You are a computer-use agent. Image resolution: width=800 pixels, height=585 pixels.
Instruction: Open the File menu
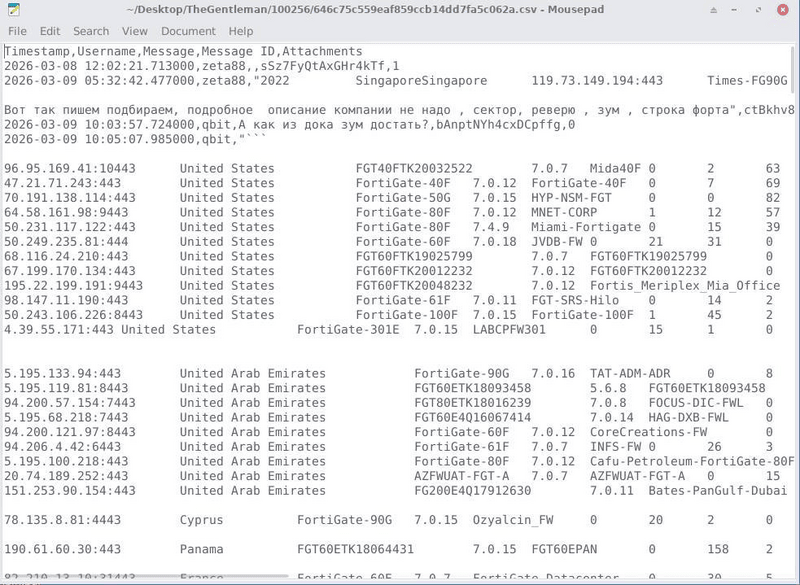(17, 31)
